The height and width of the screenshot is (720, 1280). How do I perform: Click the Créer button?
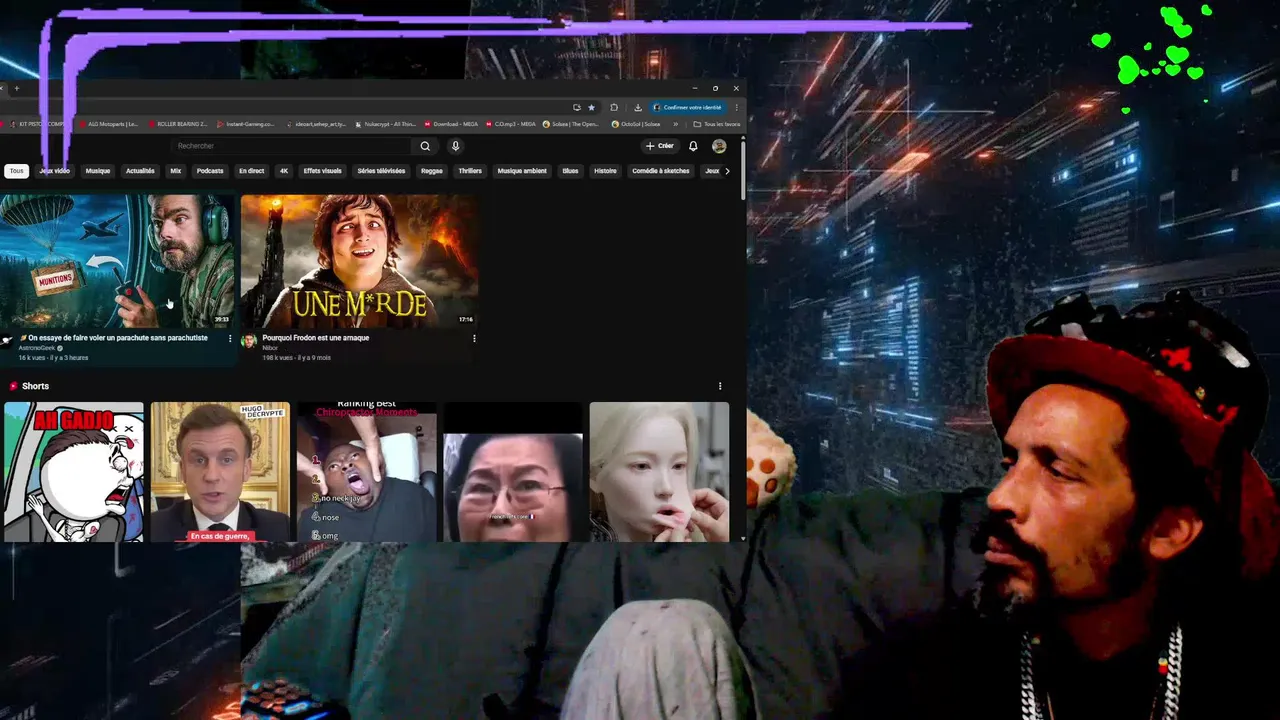coord(660,146)
